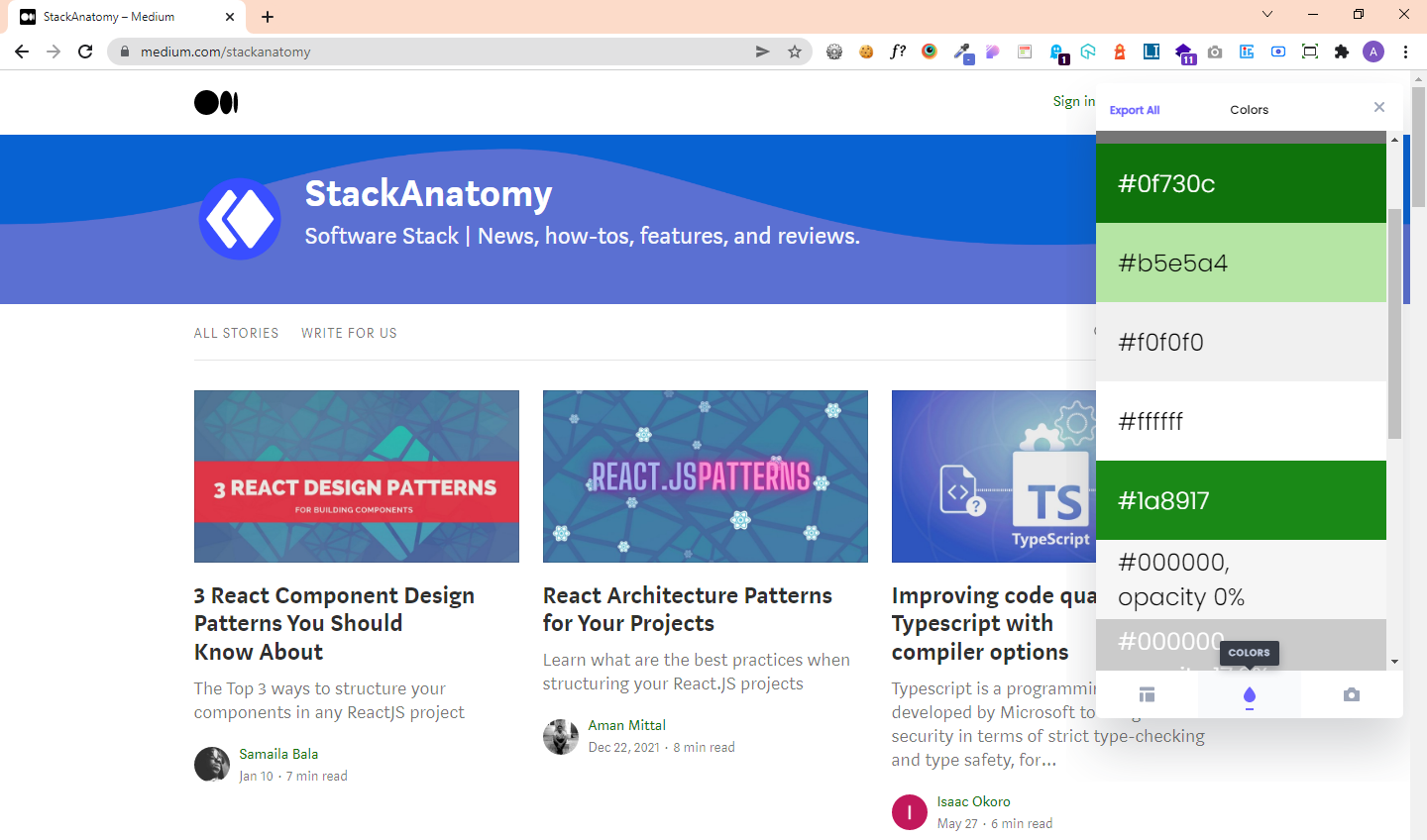Reload the current page
1427x840 pixels.
click(85, 52)
